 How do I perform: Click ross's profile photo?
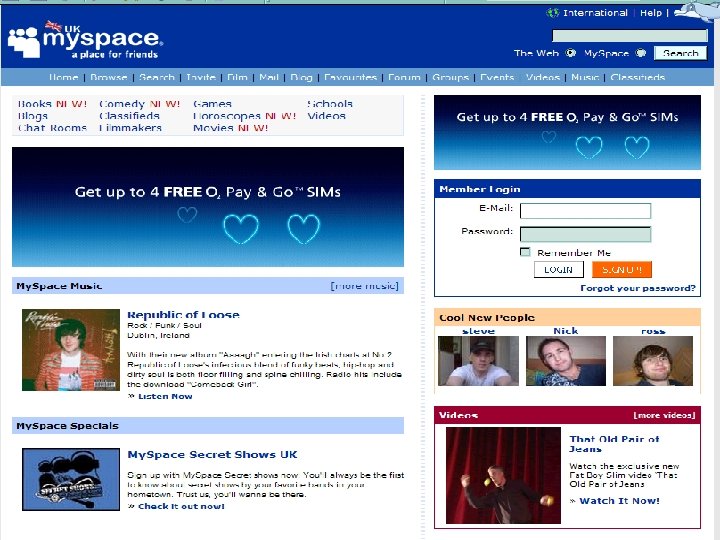653,361
